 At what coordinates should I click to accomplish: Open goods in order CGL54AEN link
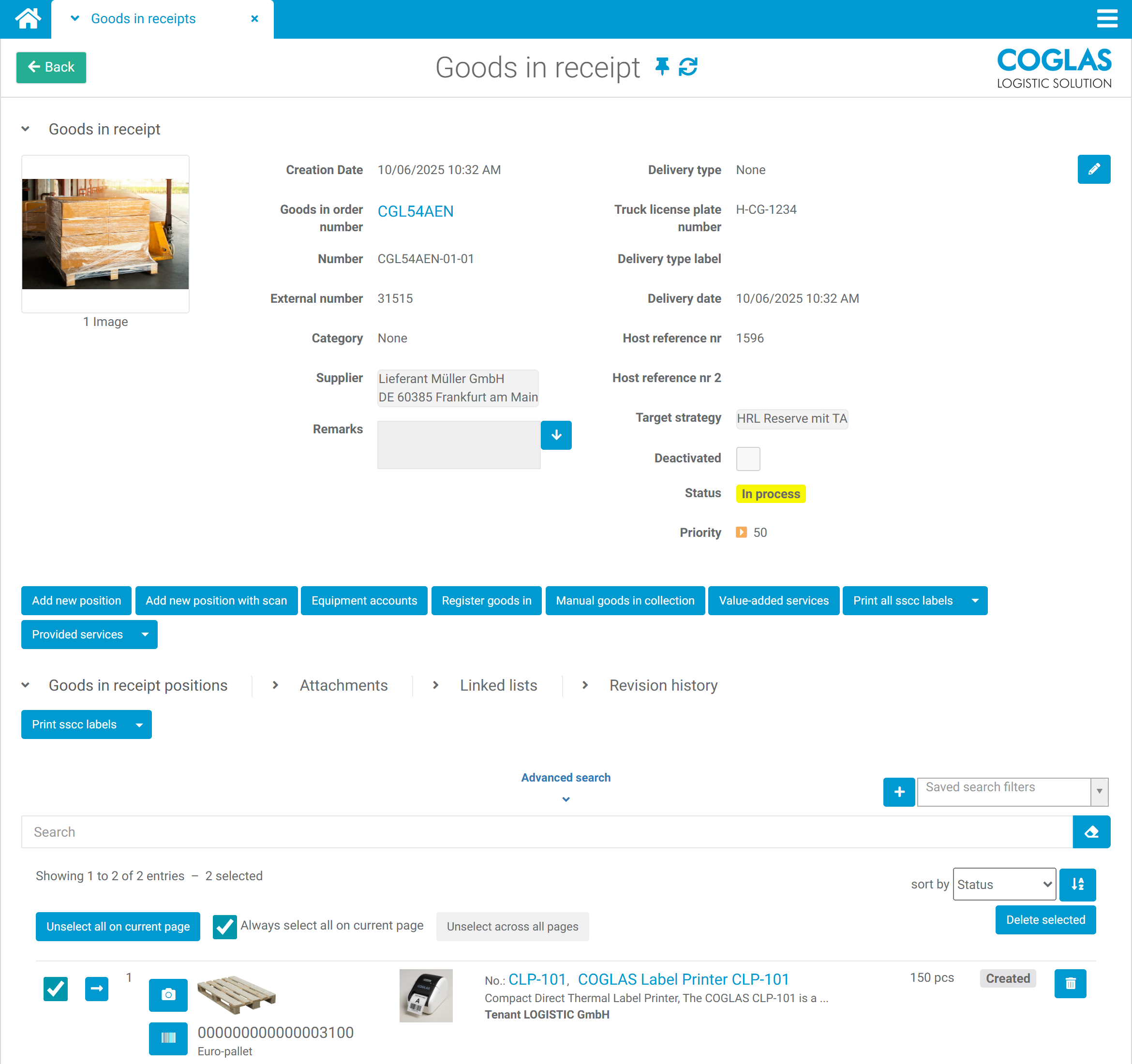(415, 211)
